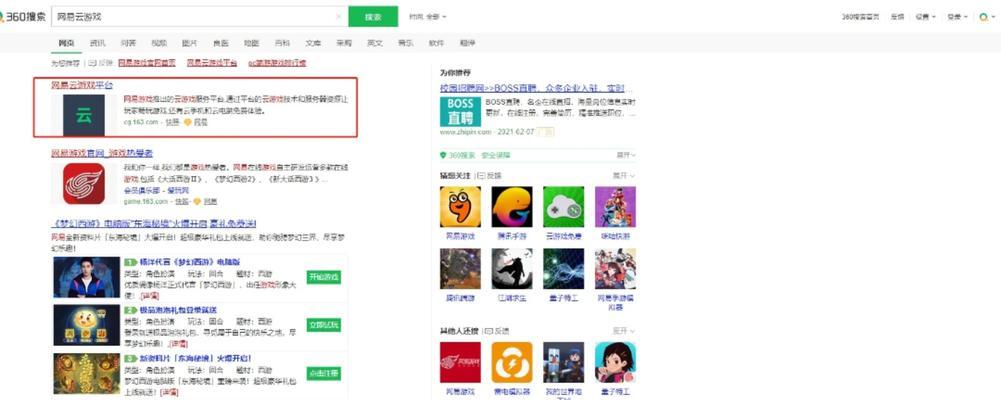Screen dimensions: 1001x400
Task: Click the dark 云 logo thumbnail
Action: pyautogui.click(x=84, y=115)
